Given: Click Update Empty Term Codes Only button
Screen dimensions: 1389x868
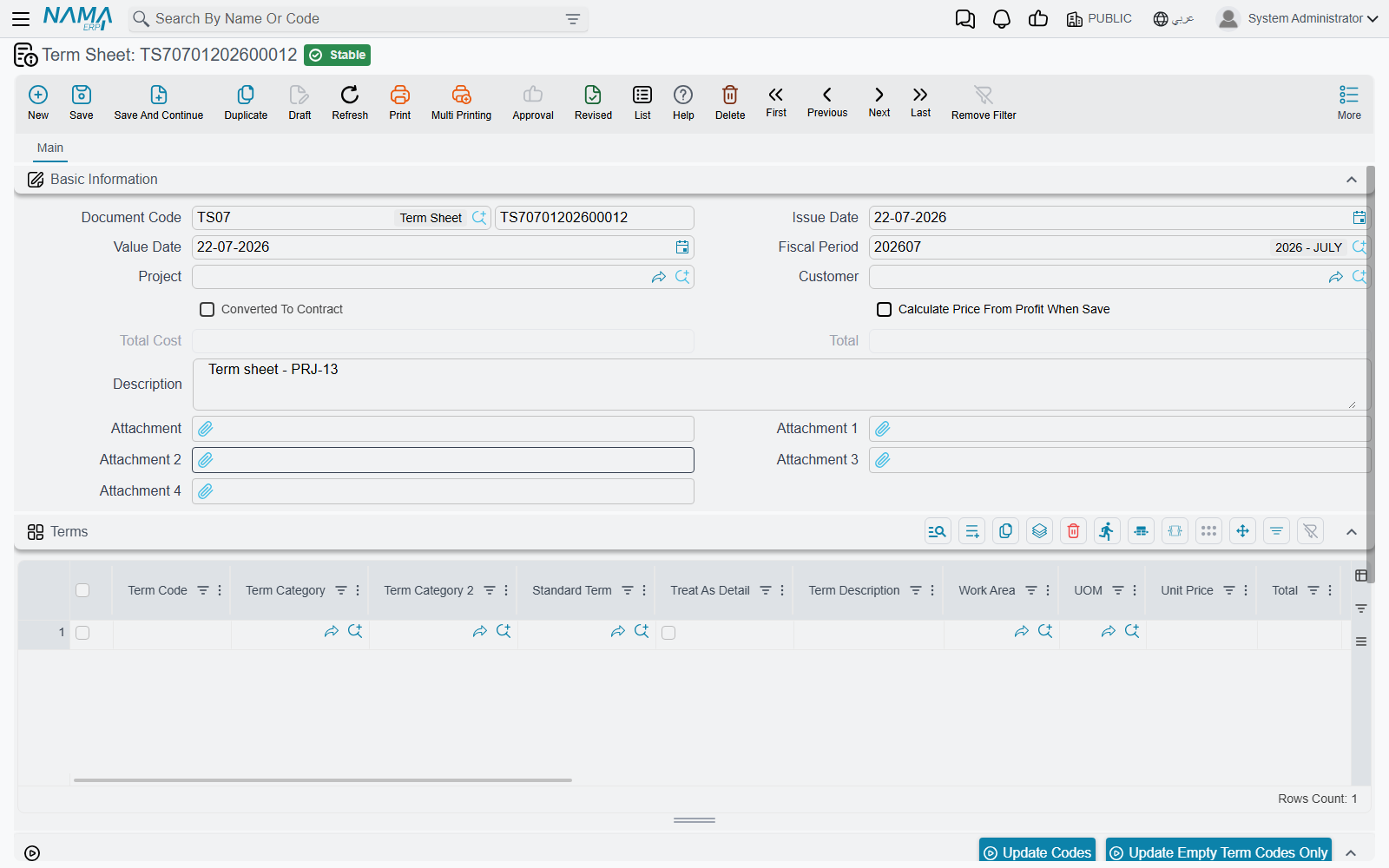Looking at the screenshot, I should point(1219,852).
